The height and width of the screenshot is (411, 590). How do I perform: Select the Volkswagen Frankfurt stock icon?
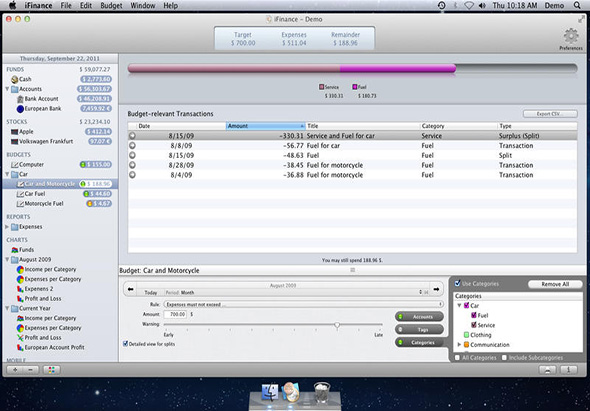pos(15,142)
